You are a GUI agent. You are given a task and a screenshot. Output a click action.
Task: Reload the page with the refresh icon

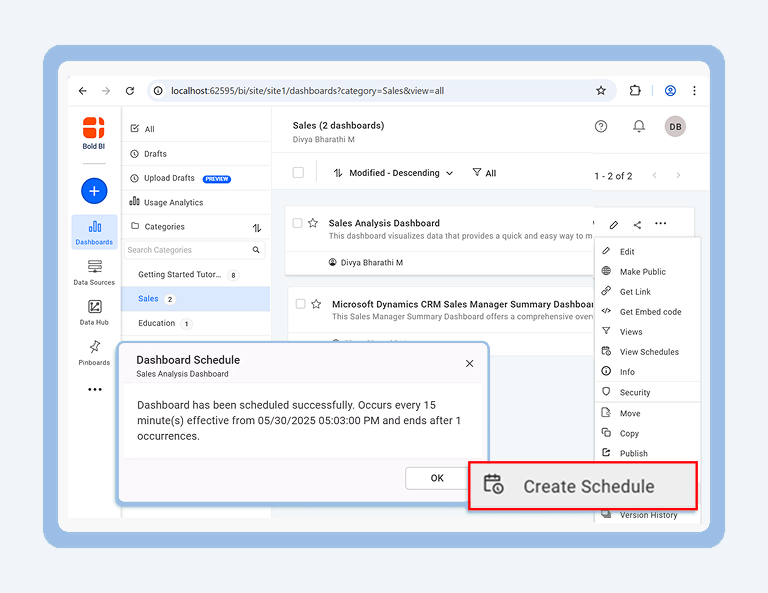click(130, 91)
